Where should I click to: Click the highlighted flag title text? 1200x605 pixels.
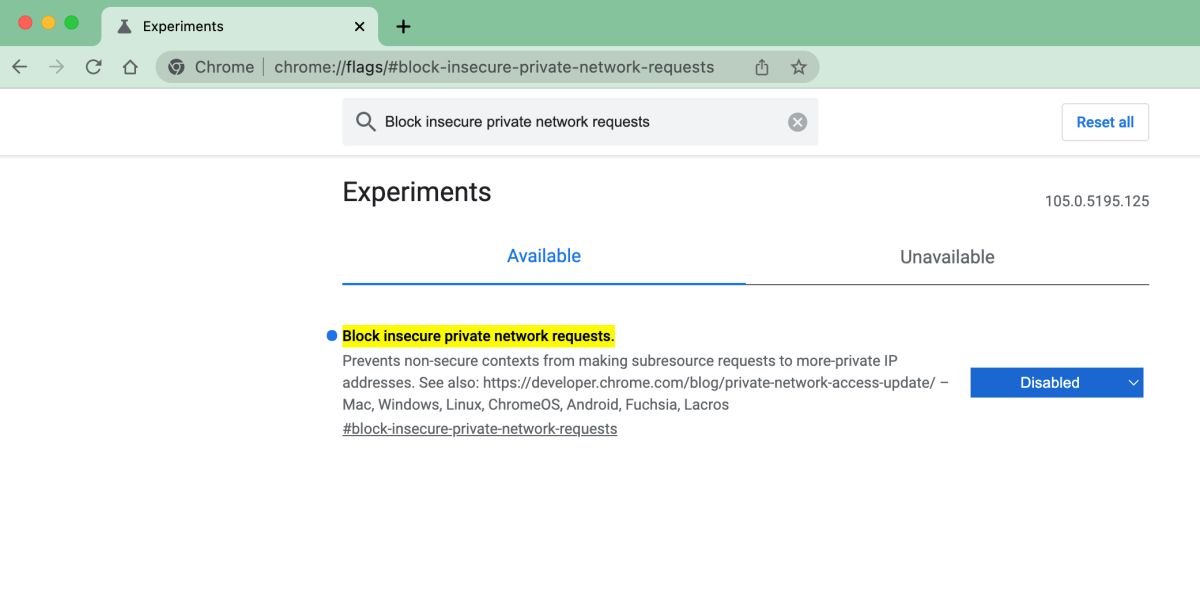point(478,336)
